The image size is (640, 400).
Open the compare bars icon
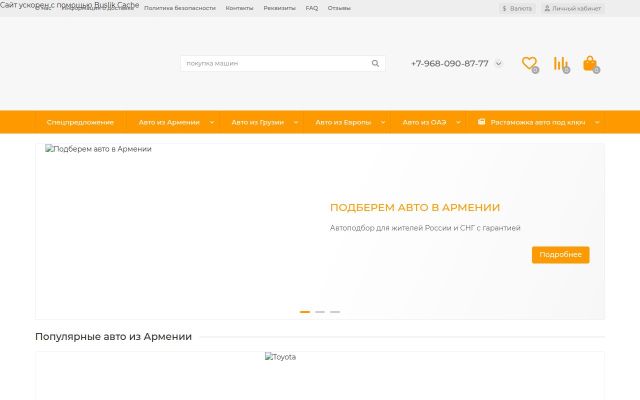[561, 64]
